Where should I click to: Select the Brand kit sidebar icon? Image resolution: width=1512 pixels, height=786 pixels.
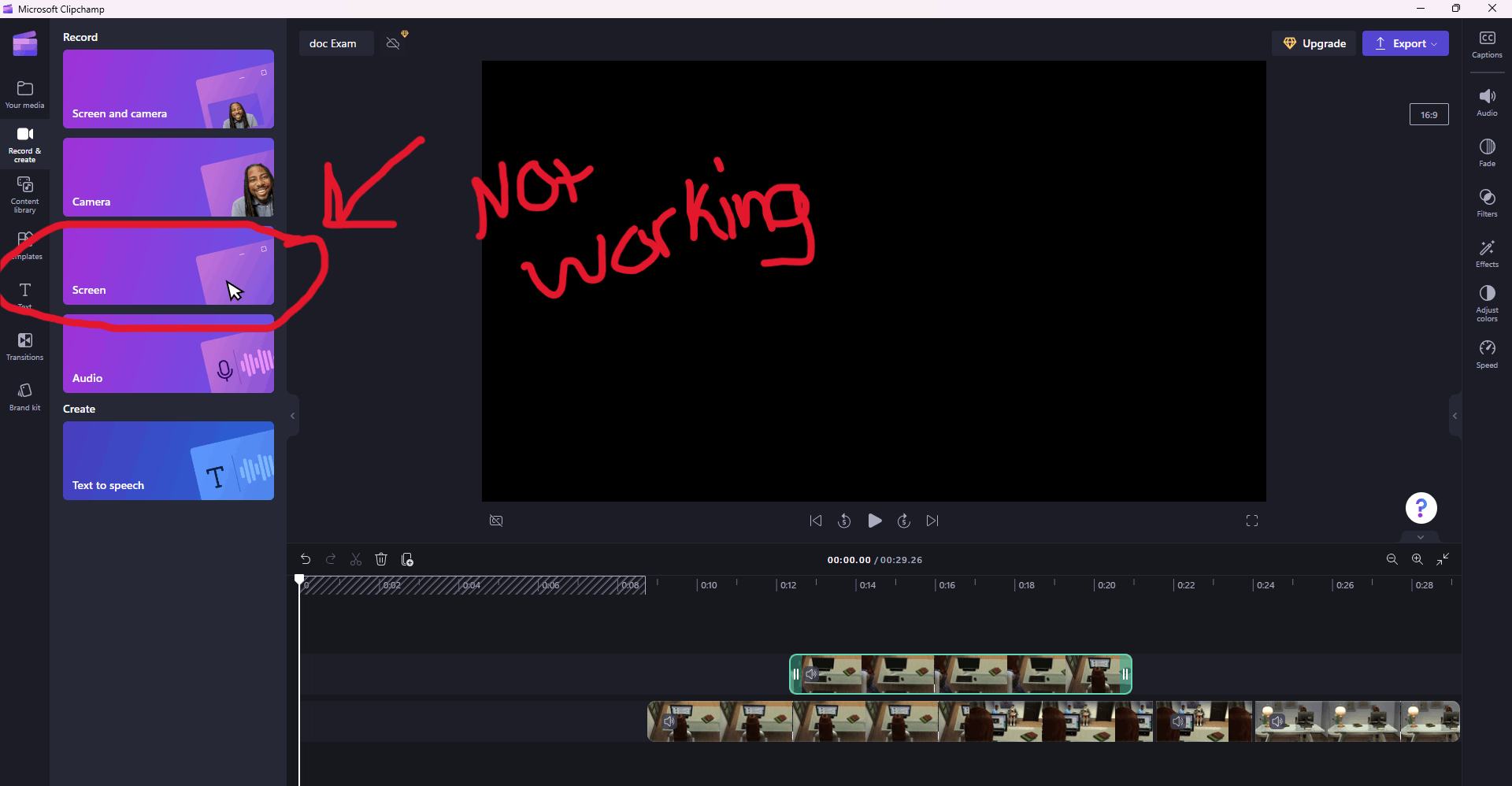click(24, 396)
